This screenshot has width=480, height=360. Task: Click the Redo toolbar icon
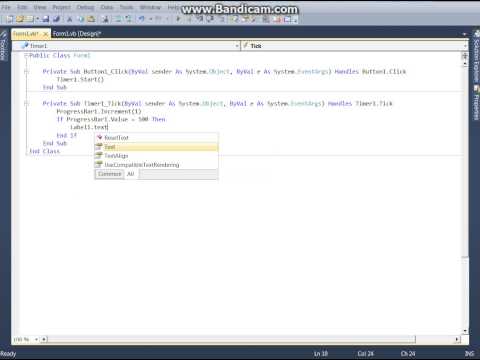click(x=159, y=19)
